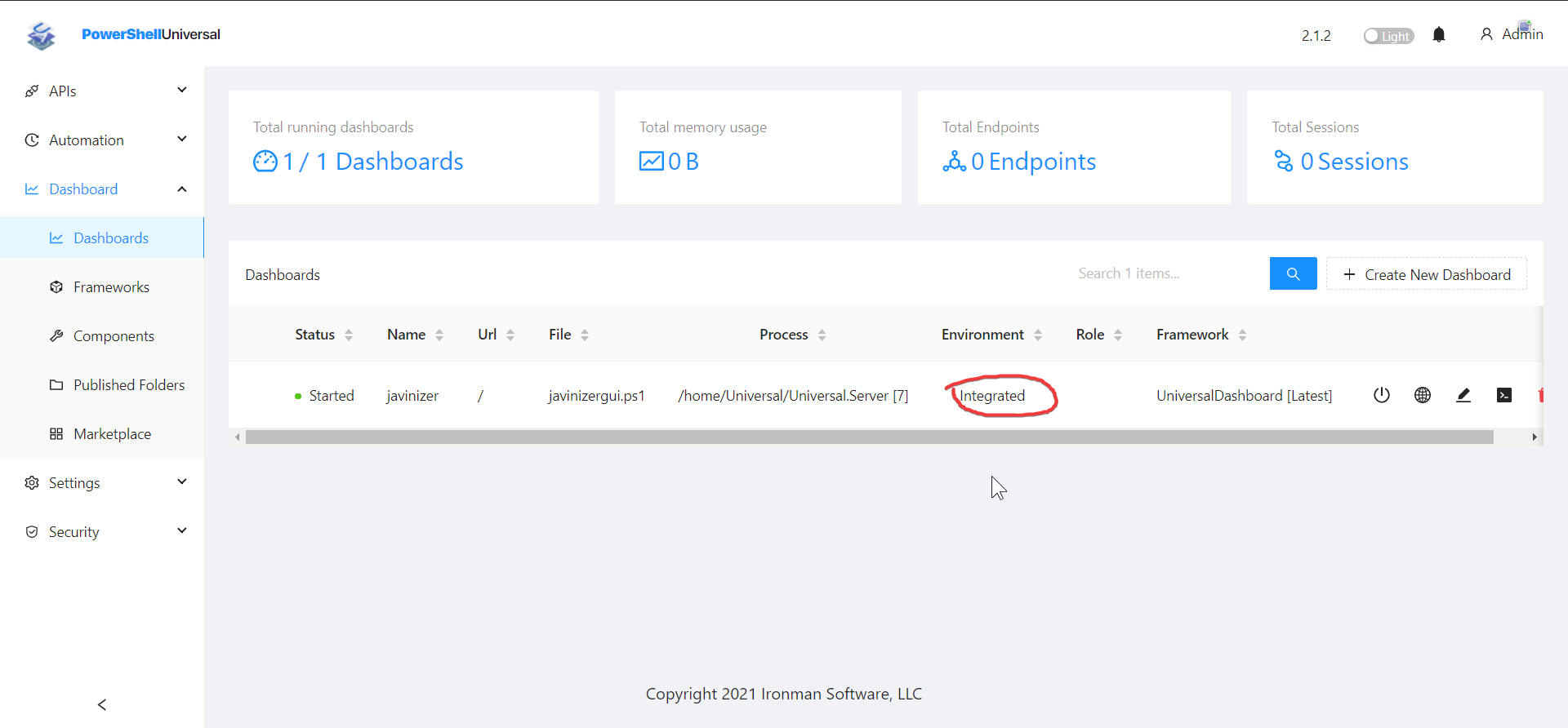Collapse the sidebar with the arrow
This screenshot has width=1568, height=728.
coord(102,704)
